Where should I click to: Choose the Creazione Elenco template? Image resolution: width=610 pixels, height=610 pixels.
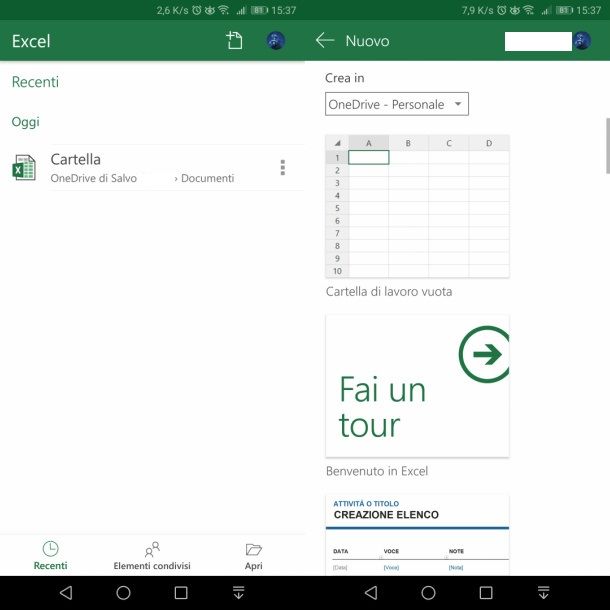click(417, 535)
